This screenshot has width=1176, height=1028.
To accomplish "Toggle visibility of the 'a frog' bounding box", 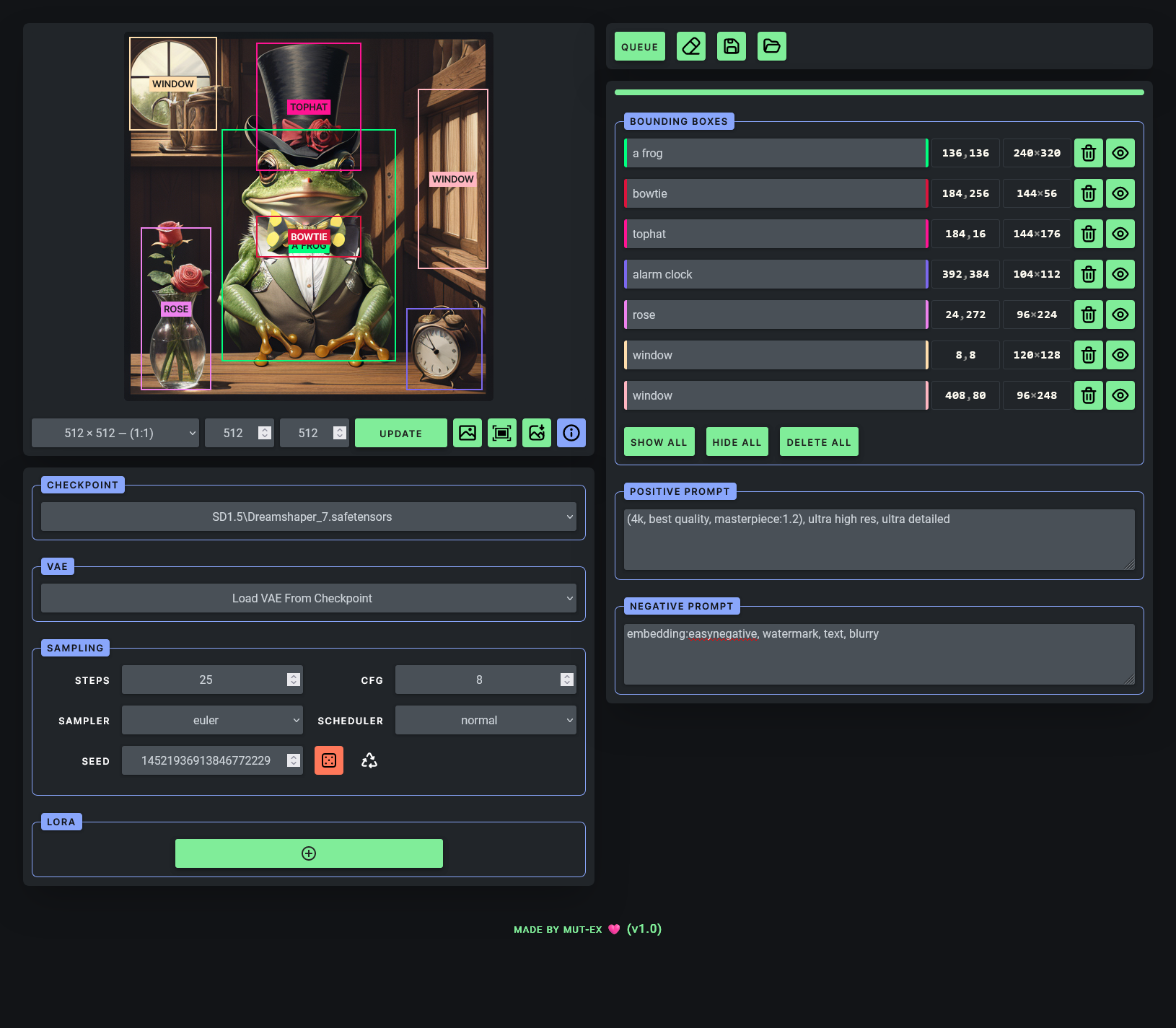I will point(1120,152).
